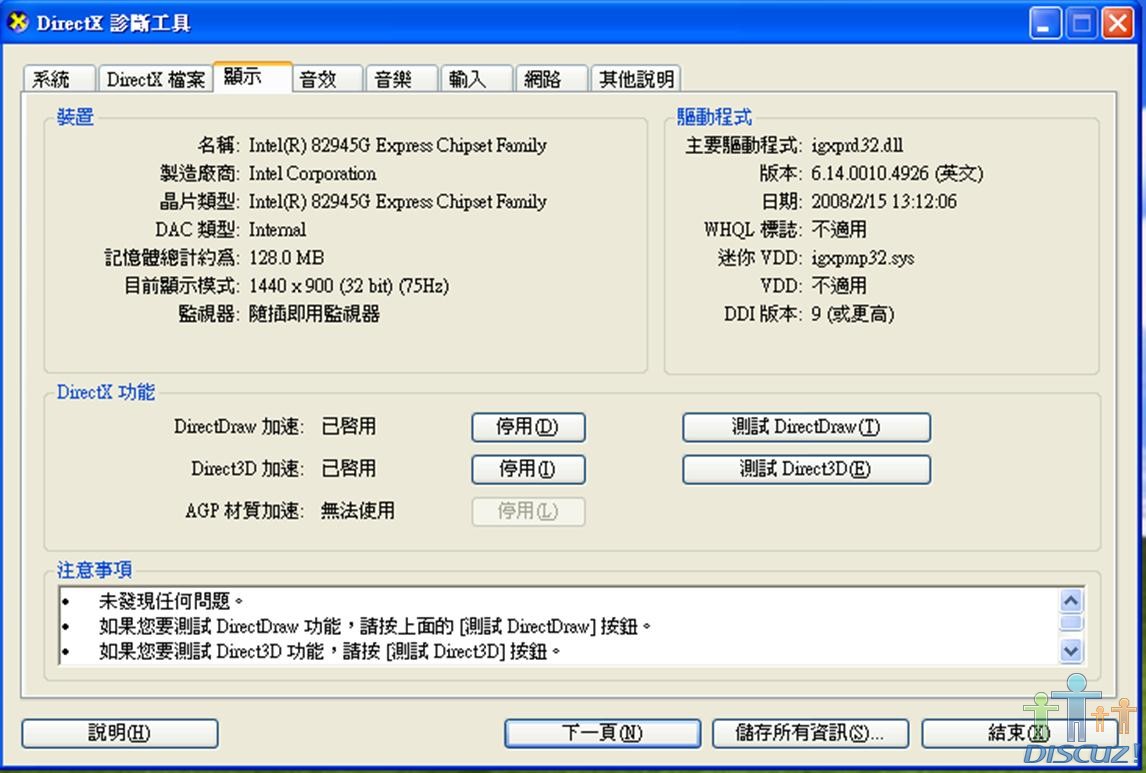The height and width of the screenshot is (773, 1146).
Task: Click version value 6.14.0010.4926
Action: (x=898, y=174)
